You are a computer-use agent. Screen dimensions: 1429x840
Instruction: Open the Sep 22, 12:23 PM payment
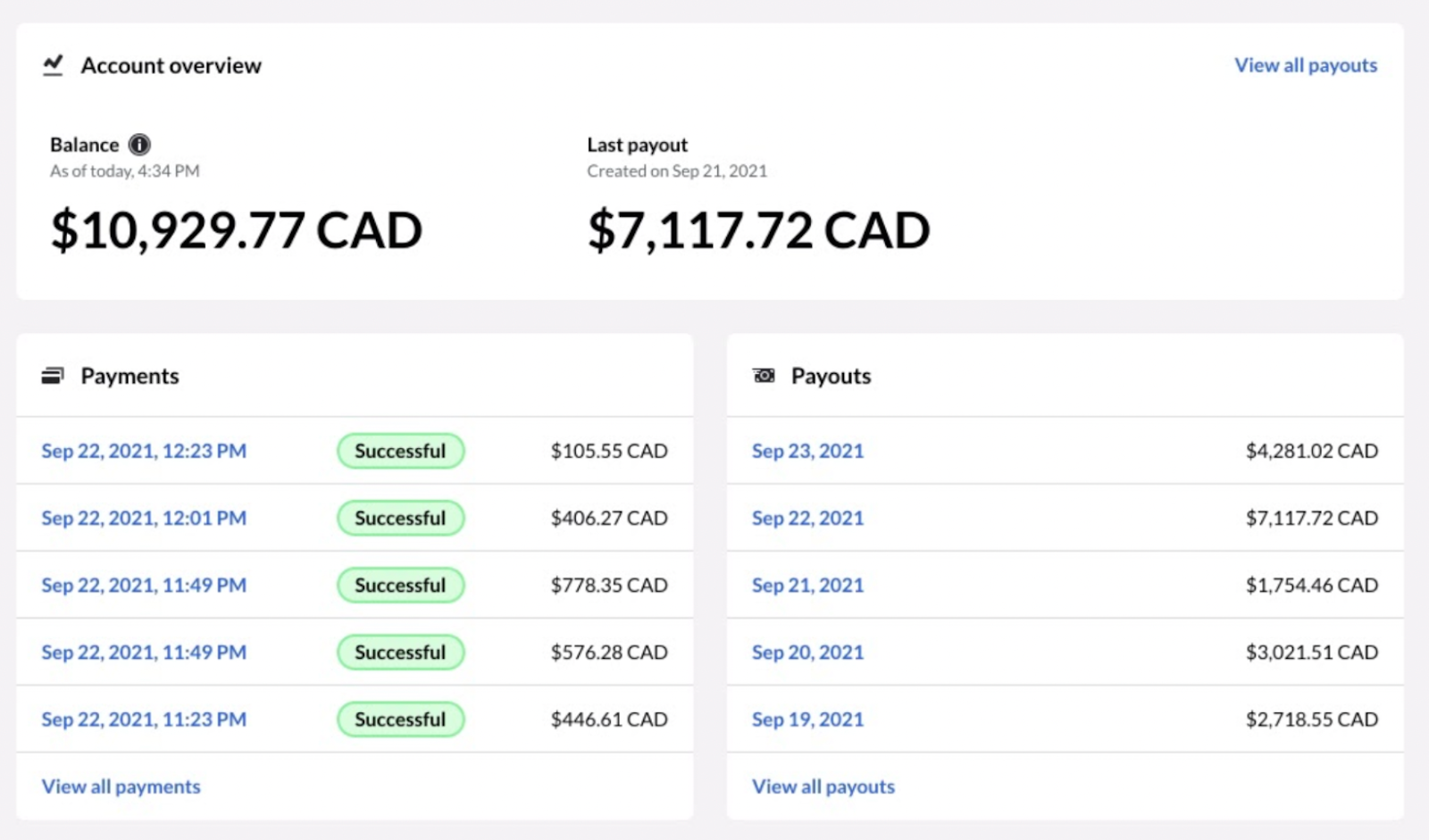click(144, 451)
